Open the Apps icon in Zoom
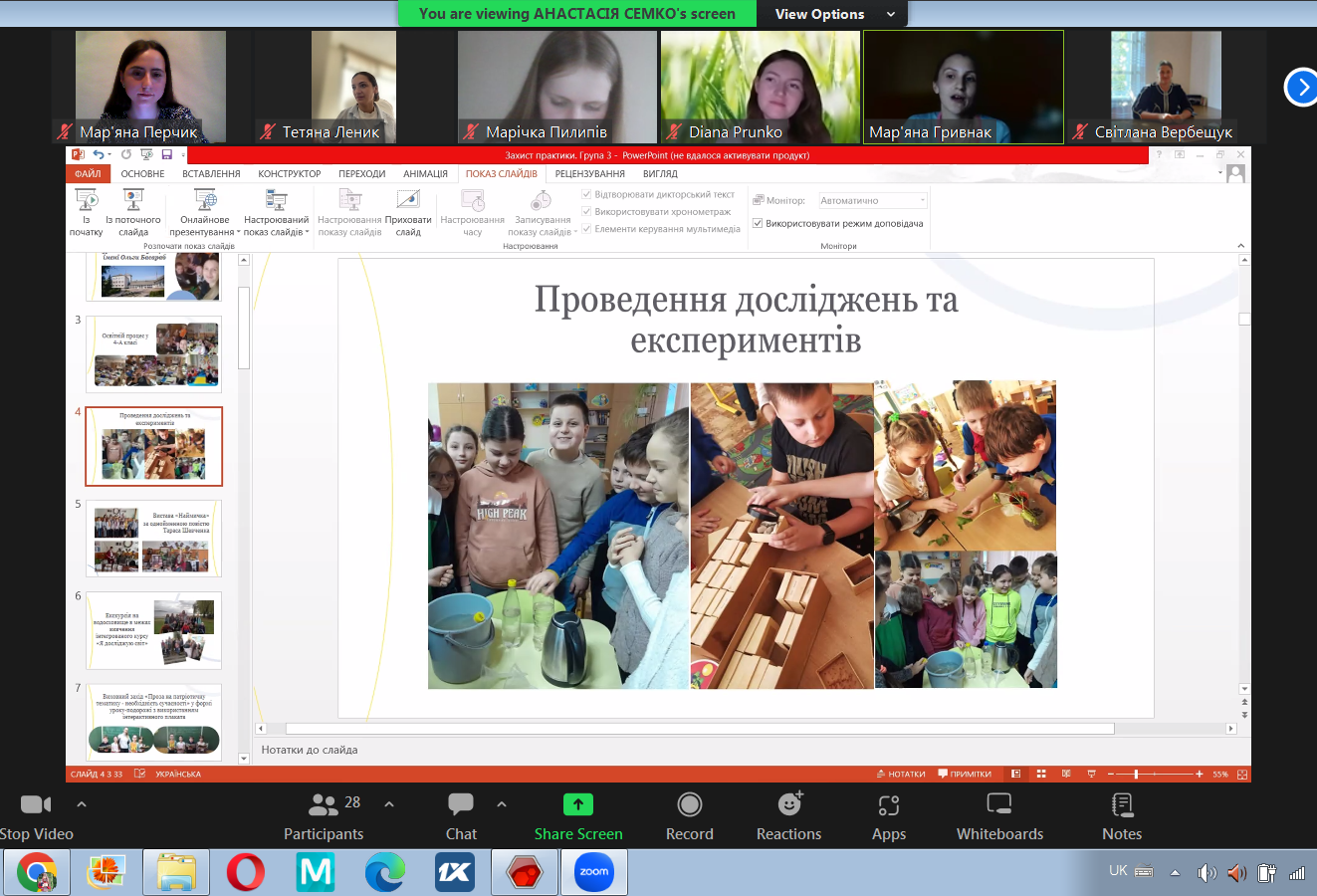The image size is (1317, 896). (x=888, y=804)
